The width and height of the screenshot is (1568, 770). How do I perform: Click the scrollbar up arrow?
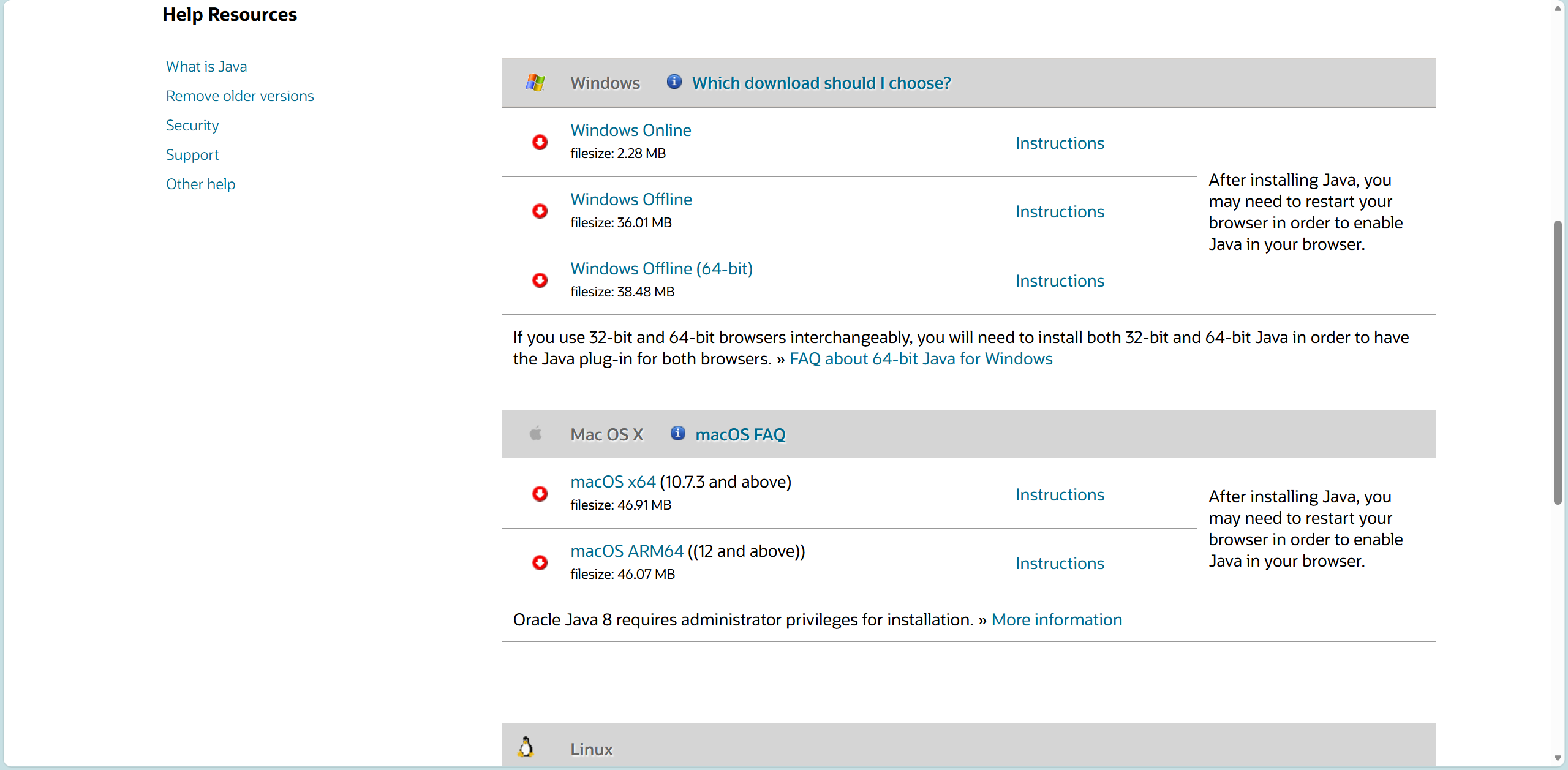tap(1558, 8)
